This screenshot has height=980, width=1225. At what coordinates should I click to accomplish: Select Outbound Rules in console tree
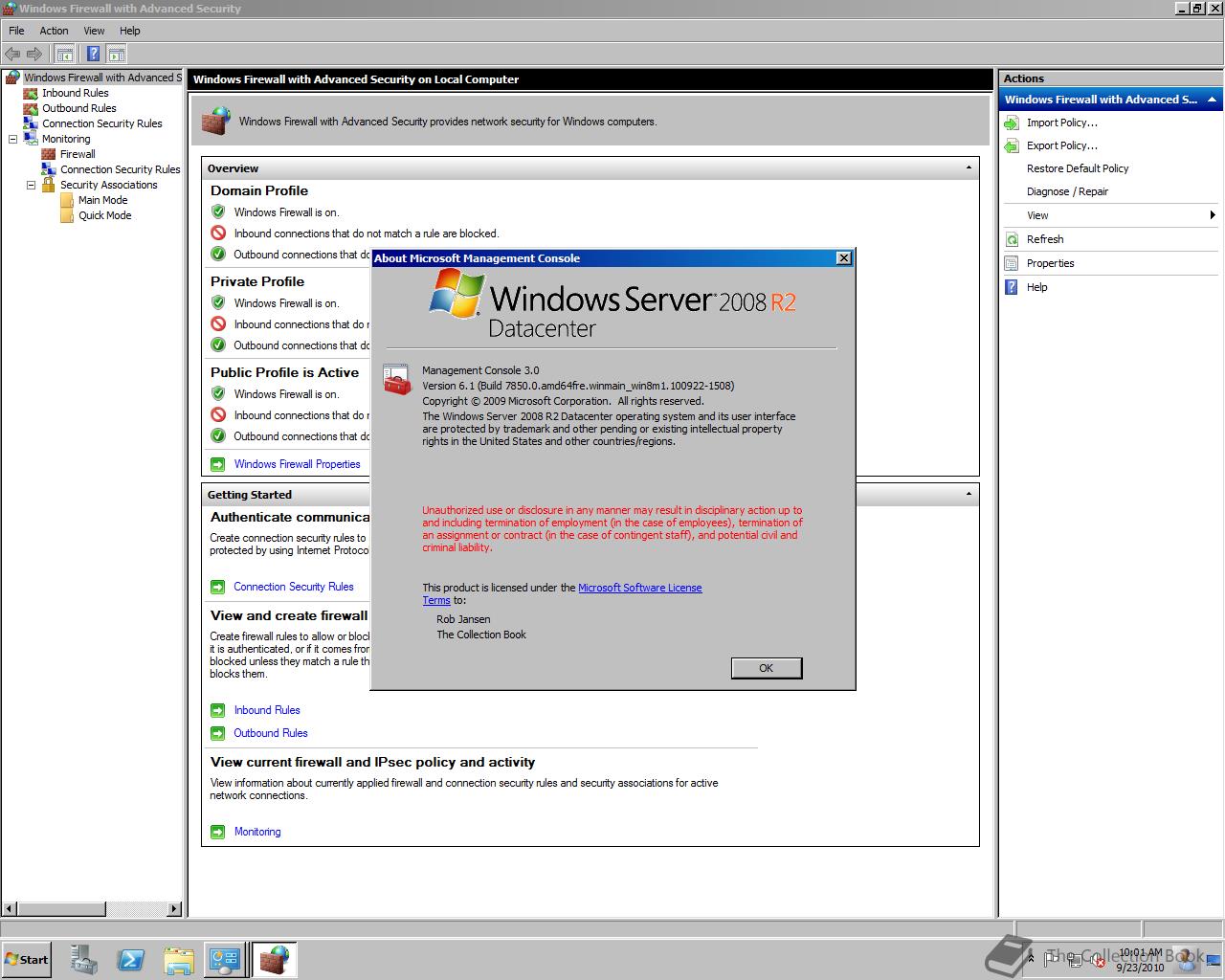pyautogui.click(x=78, y=108)
